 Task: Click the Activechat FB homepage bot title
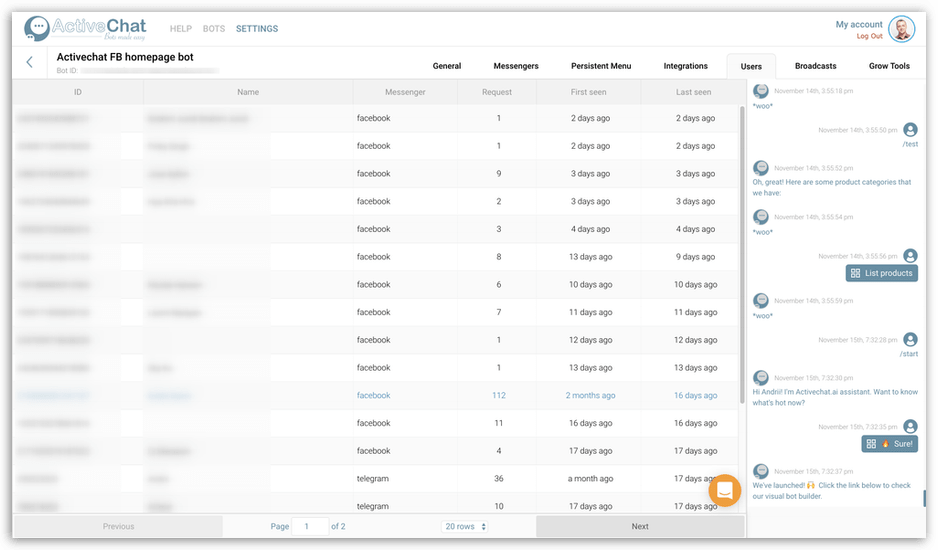pyautogui.click(x=125, y=57)
